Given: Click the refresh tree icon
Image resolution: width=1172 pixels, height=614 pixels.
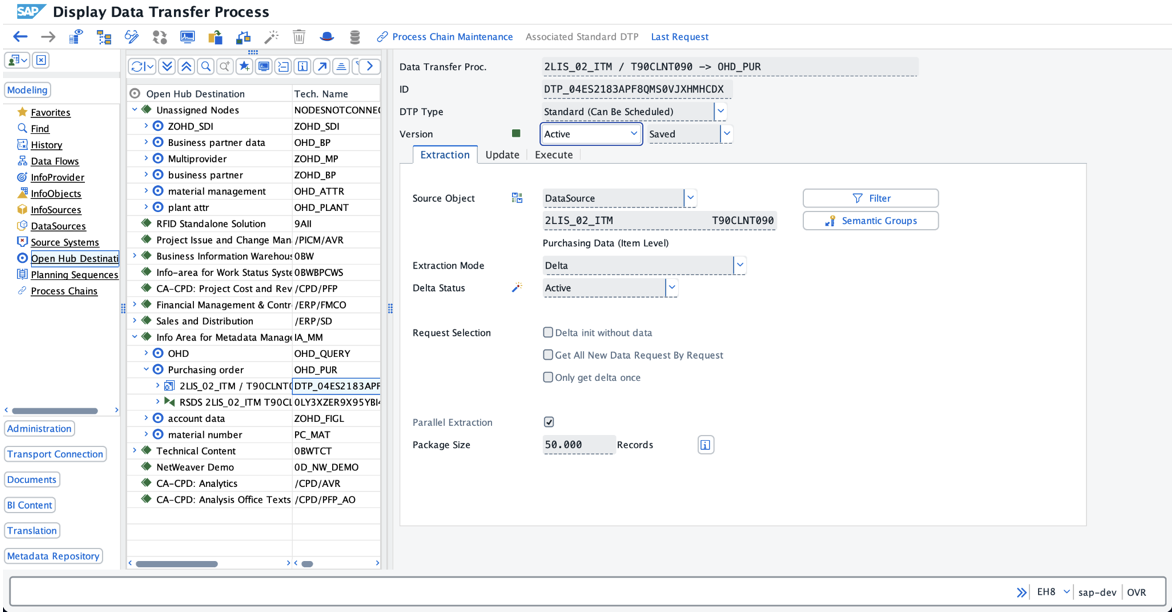Looking at the screenshot, I should coord(141,67).
